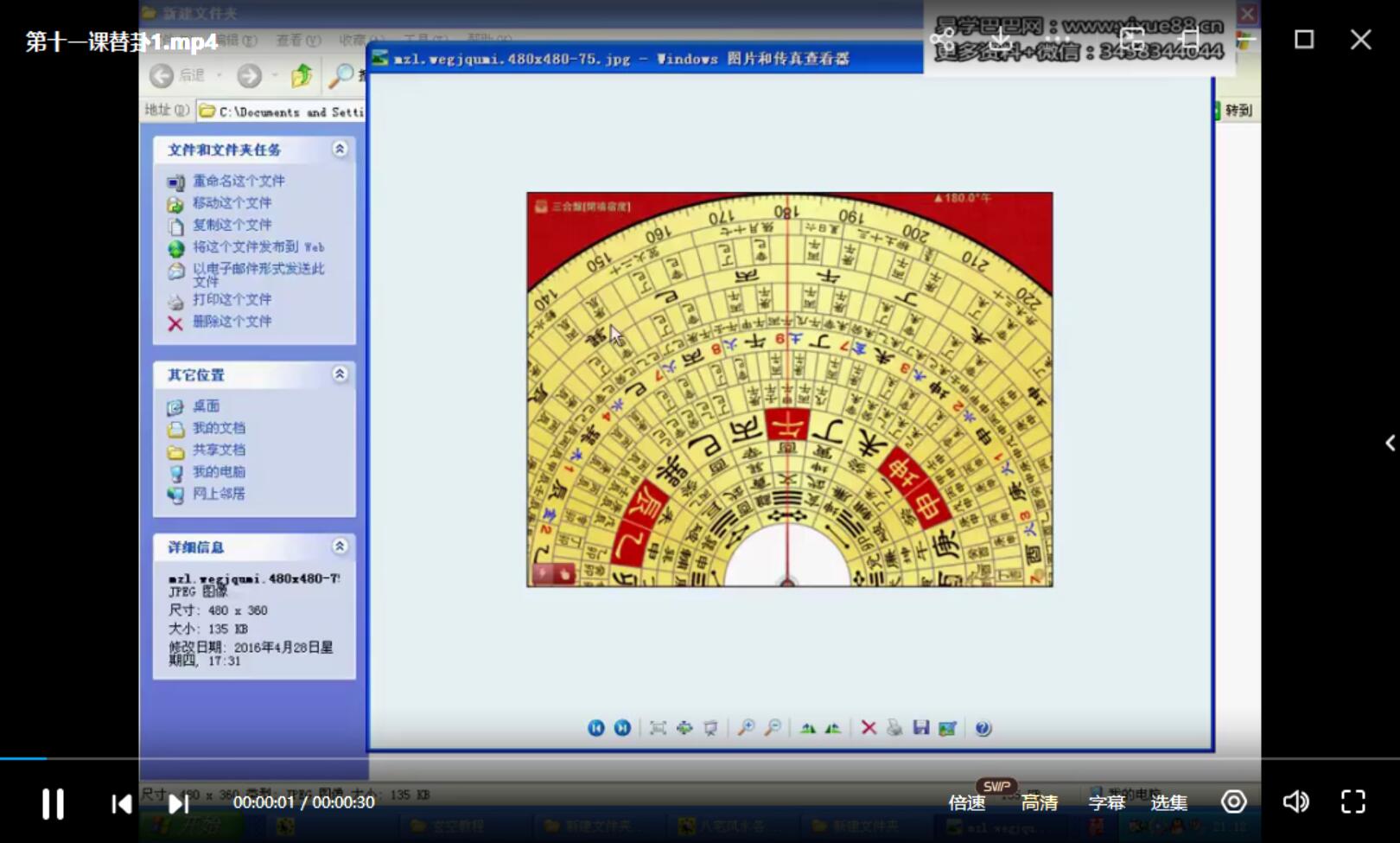Open the 倍速 playback speed menu
This screenshot has width=1400, height=843.
click(966, 803)
